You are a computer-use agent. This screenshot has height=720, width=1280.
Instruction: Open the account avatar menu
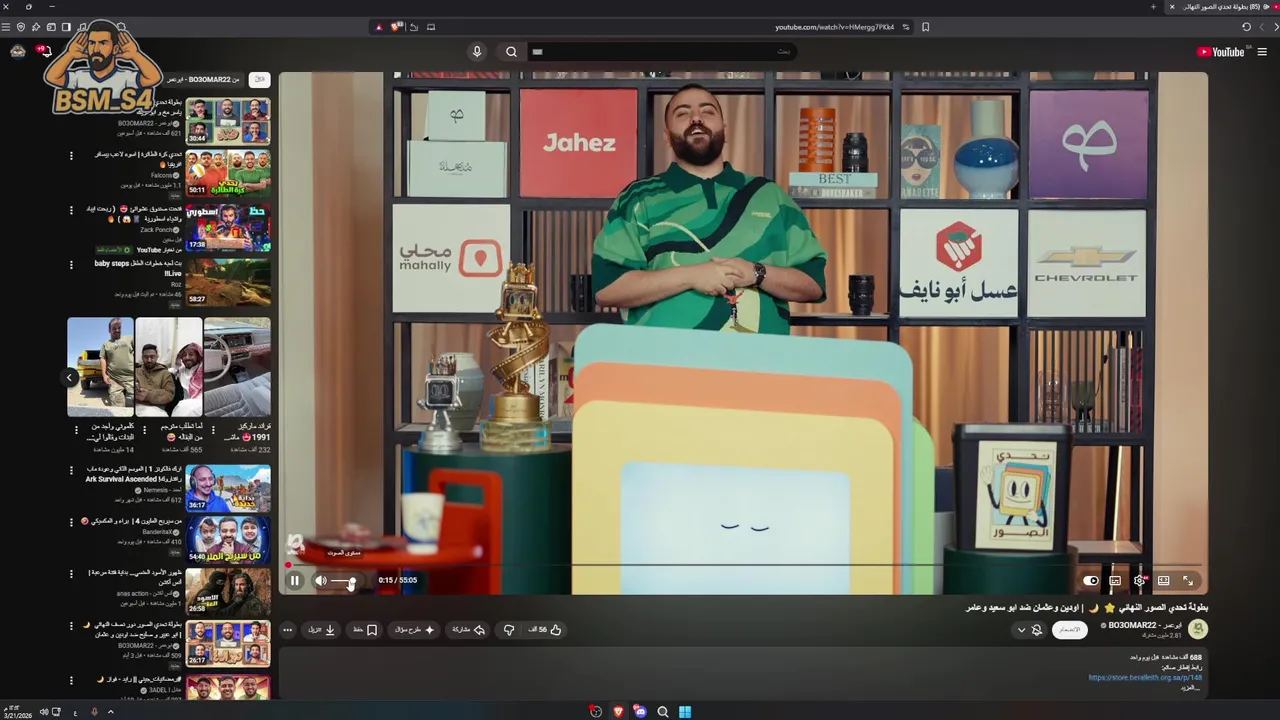(x=17, y=52)
